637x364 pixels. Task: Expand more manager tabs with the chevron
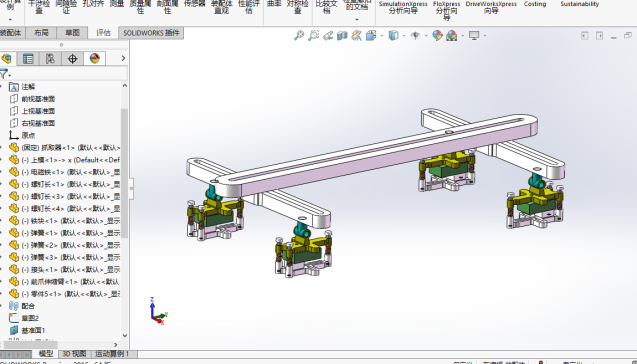coord(123,58)
